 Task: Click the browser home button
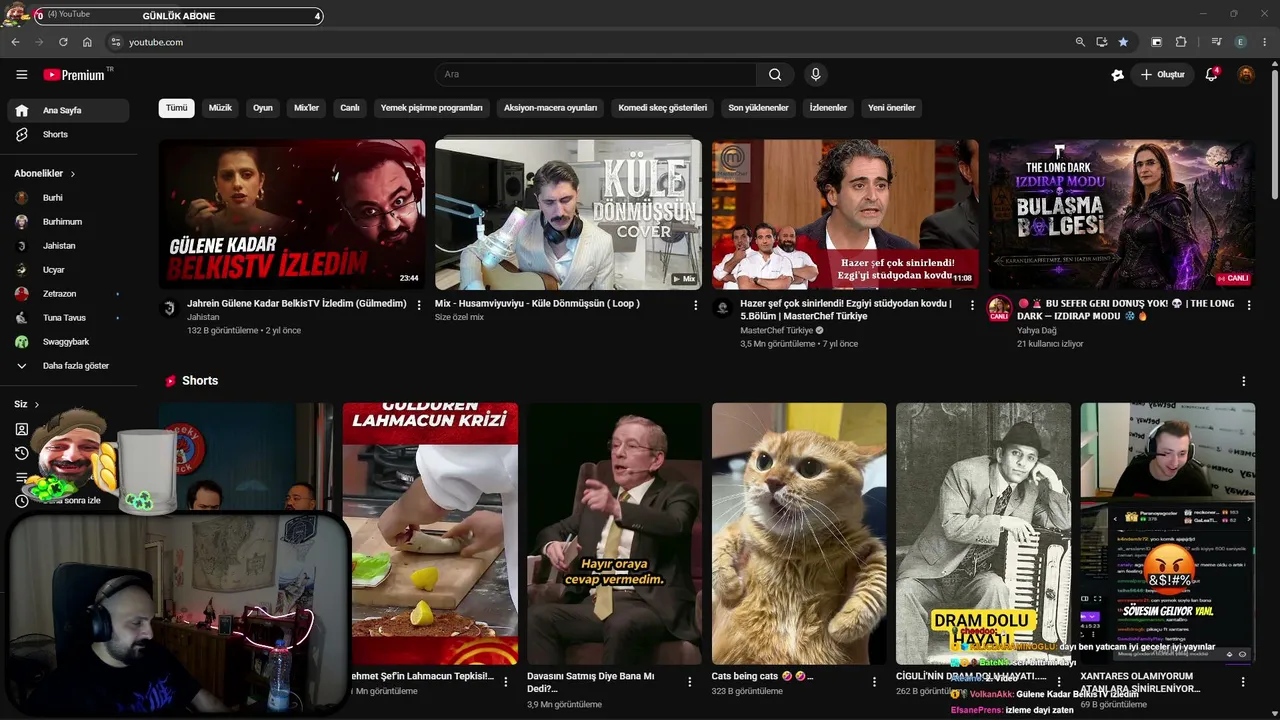pyautogui.click(x=87, y=42)
